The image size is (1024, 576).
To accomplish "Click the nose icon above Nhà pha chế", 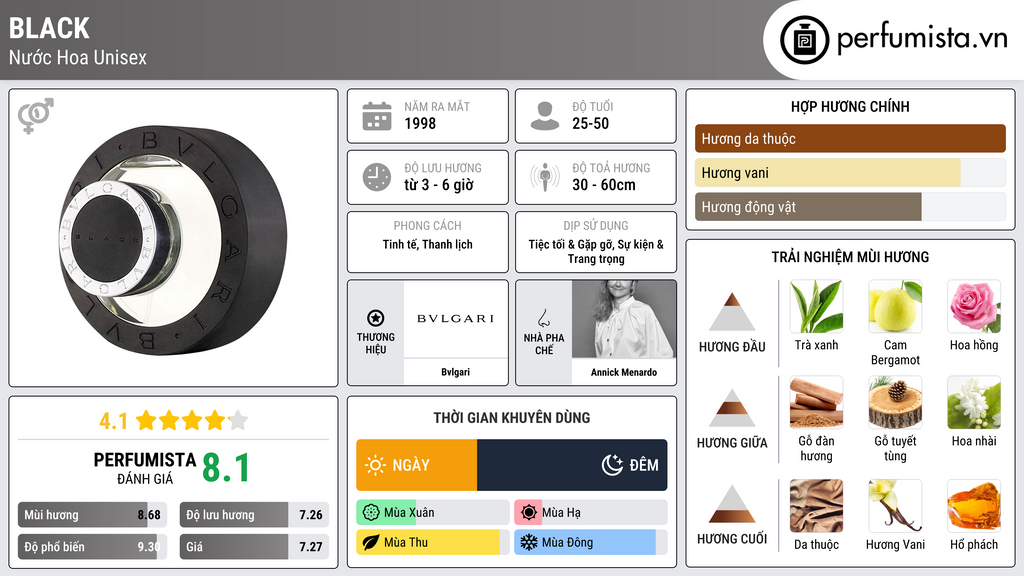I will tap(543, 318).
